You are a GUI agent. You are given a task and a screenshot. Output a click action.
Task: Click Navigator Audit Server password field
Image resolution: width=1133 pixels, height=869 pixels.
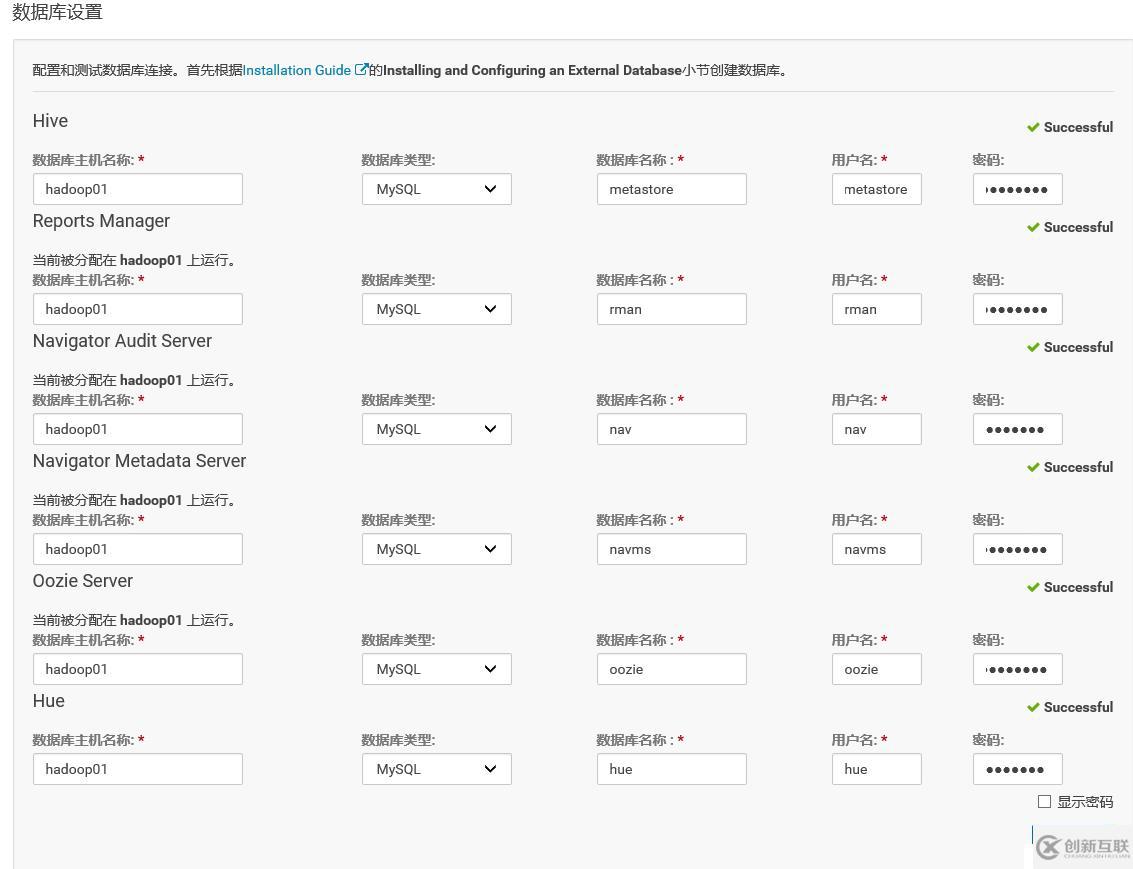1017,429
